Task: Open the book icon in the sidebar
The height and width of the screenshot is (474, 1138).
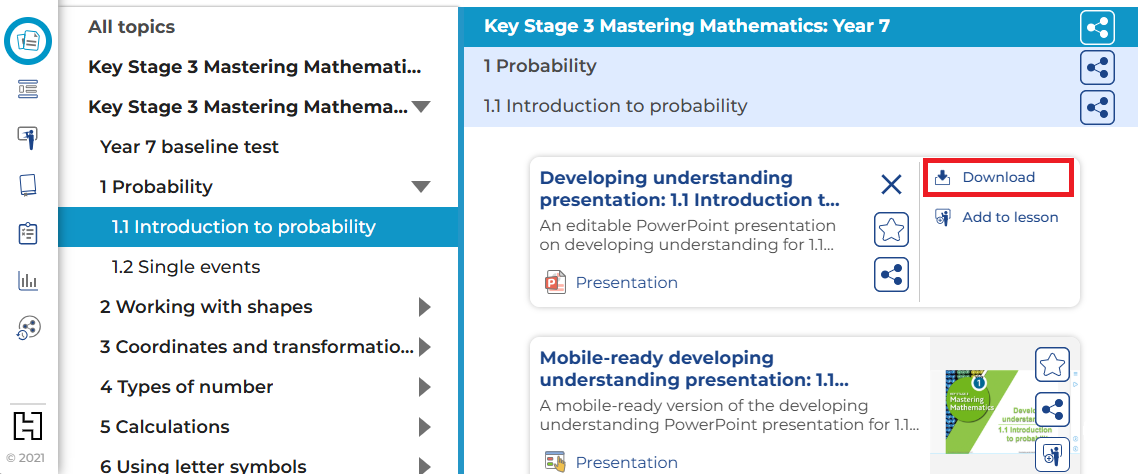Action: [28, 185]
